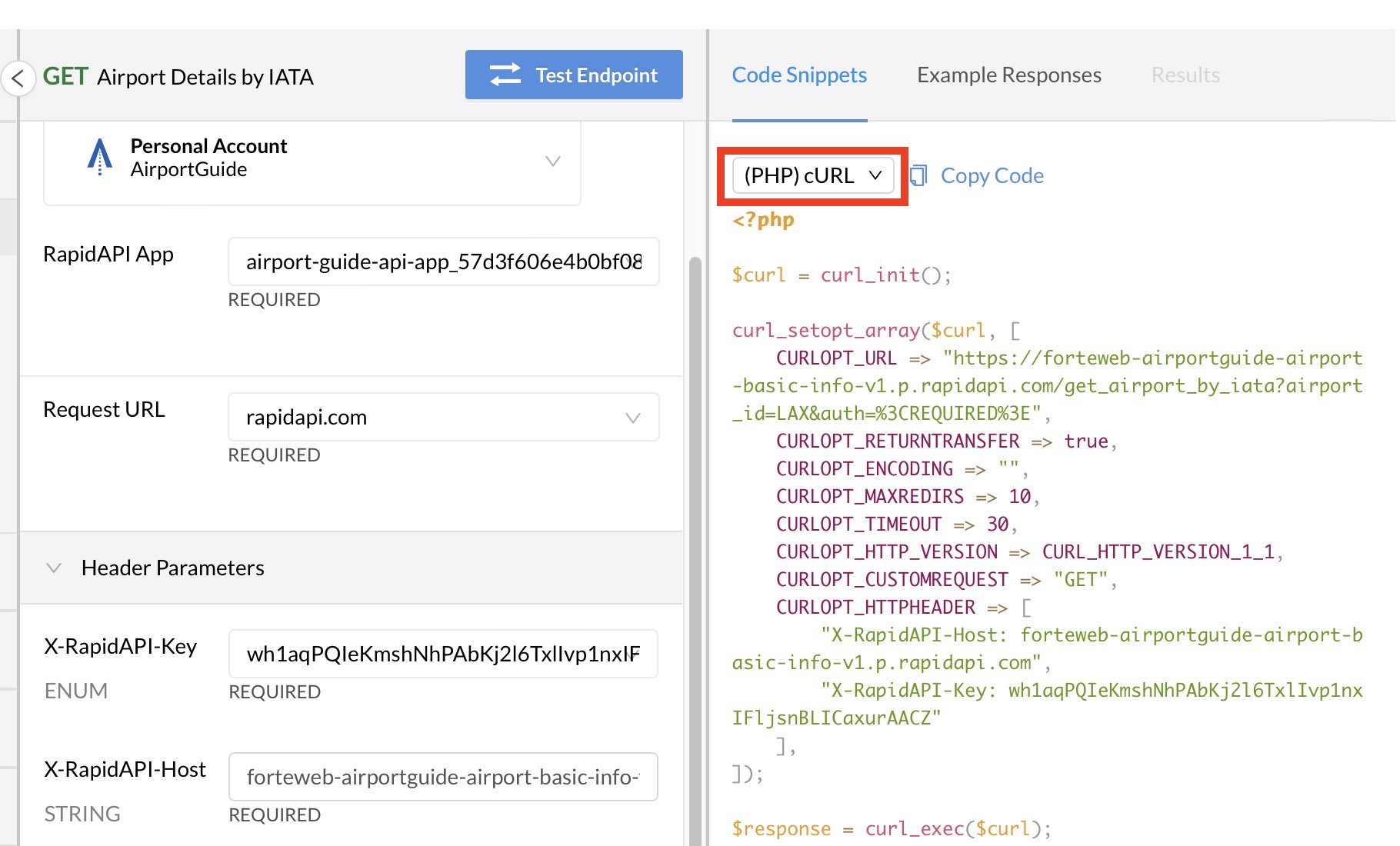This screenshot has height=846, width=1400.
Task: Select the Results tab
Action: 1185,75
